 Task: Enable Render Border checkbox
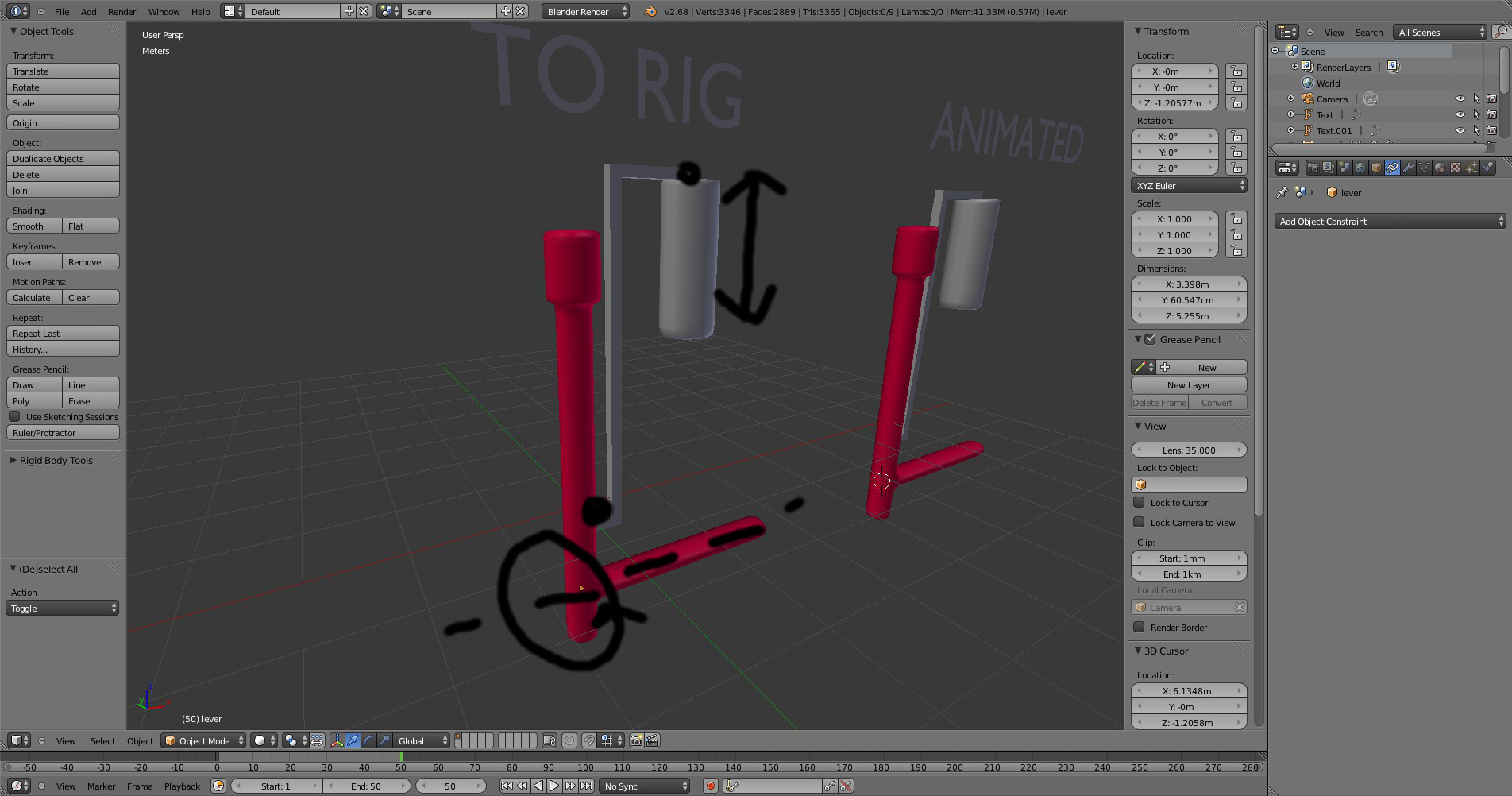1139,627
